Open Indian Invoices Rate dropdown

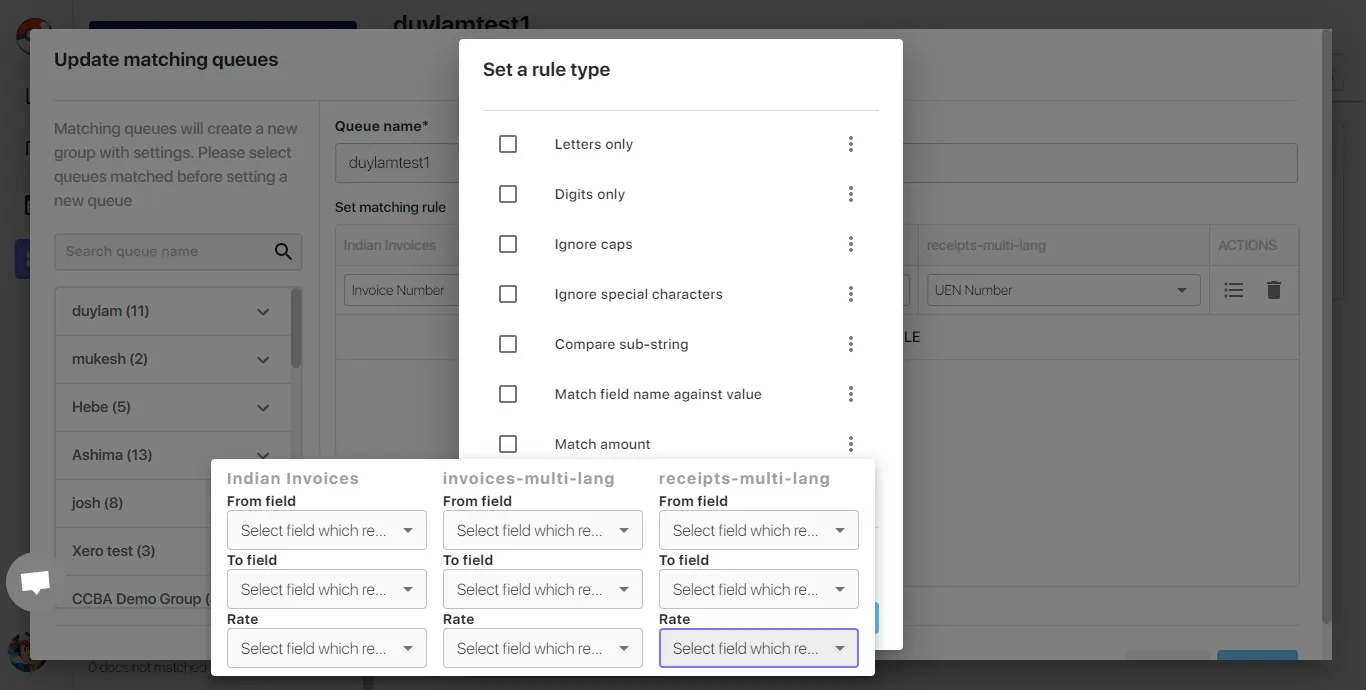(327, 648)
